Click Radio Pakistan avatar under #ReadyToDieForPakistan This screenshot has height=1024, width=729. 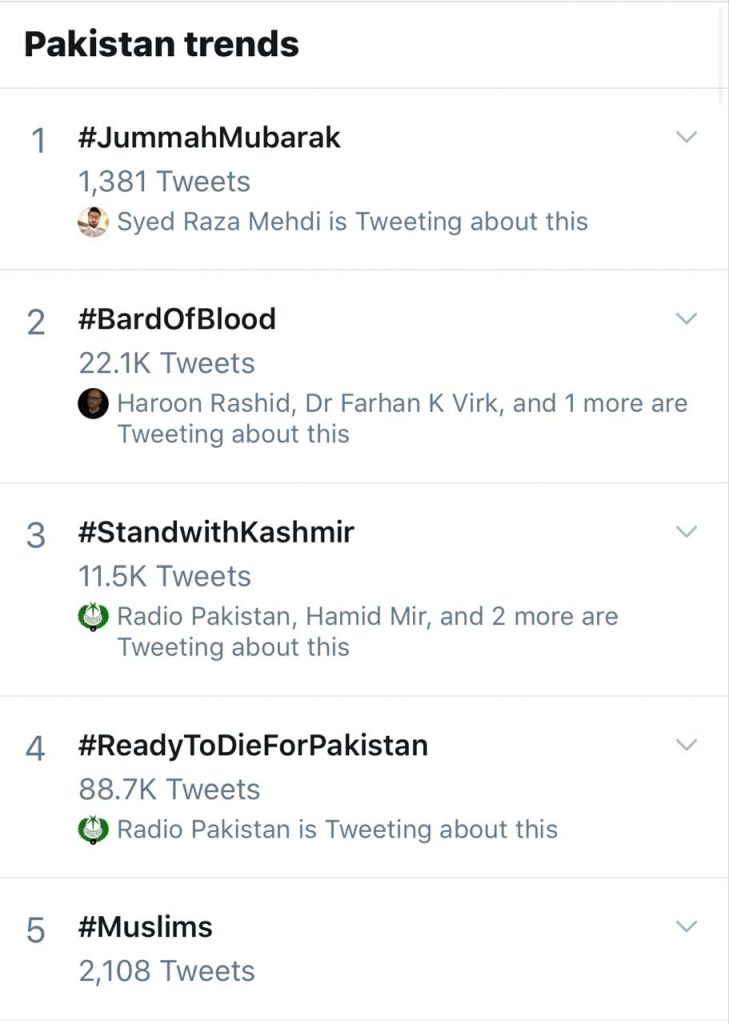coord(93,830)
